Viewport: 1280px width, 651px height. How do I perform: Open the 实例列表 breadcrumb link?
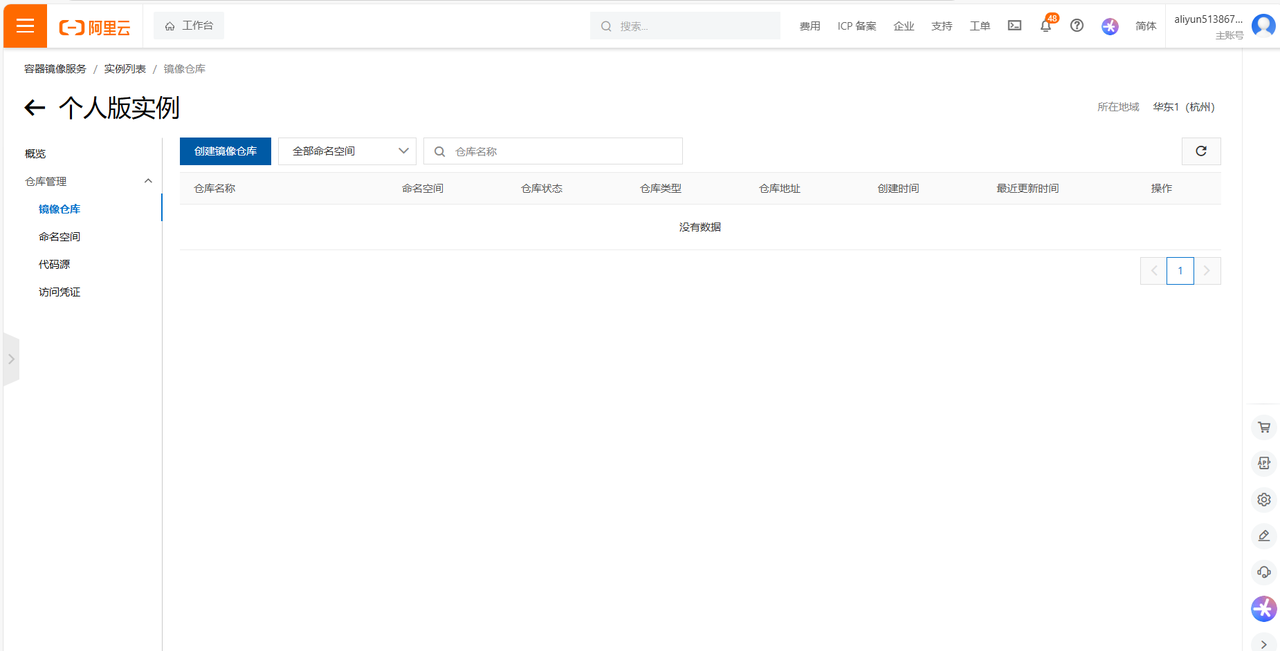tap(125, 69)
